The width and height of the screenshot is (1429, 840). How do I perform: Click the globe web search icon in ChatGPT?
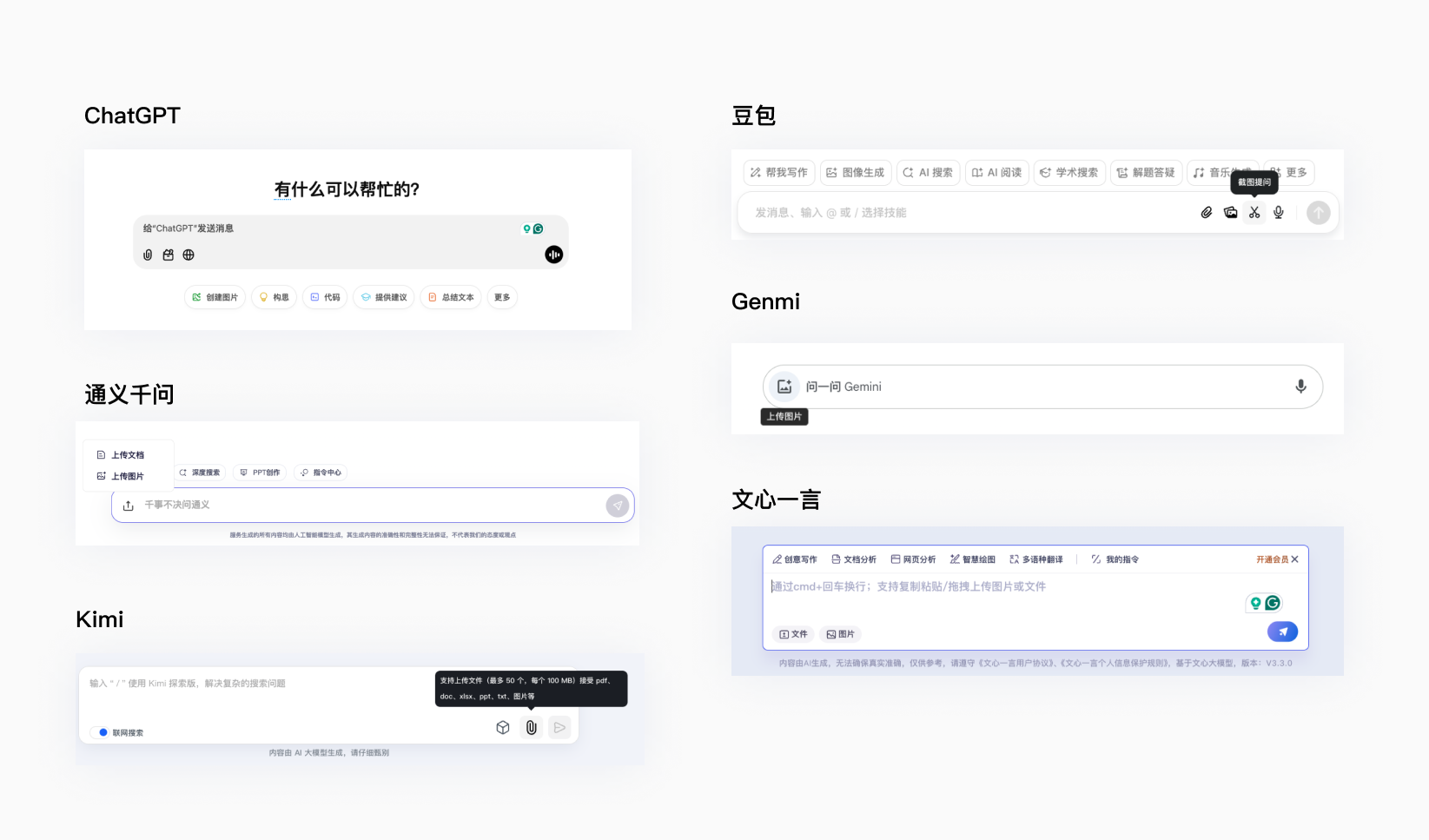(189, 255)
